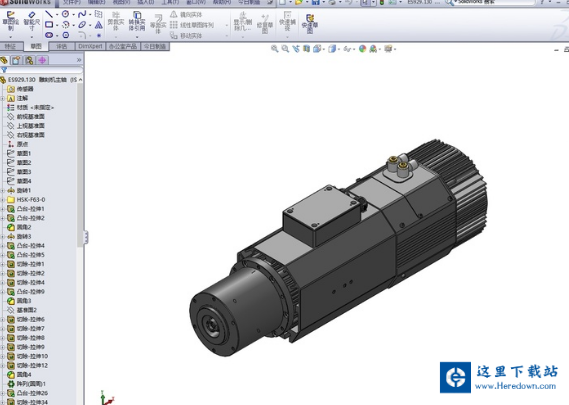Viewport: 569px width, 405px height.
Task: Switch to the 评估 (Evaluate) tab
Action: click(x=62, y=46)
